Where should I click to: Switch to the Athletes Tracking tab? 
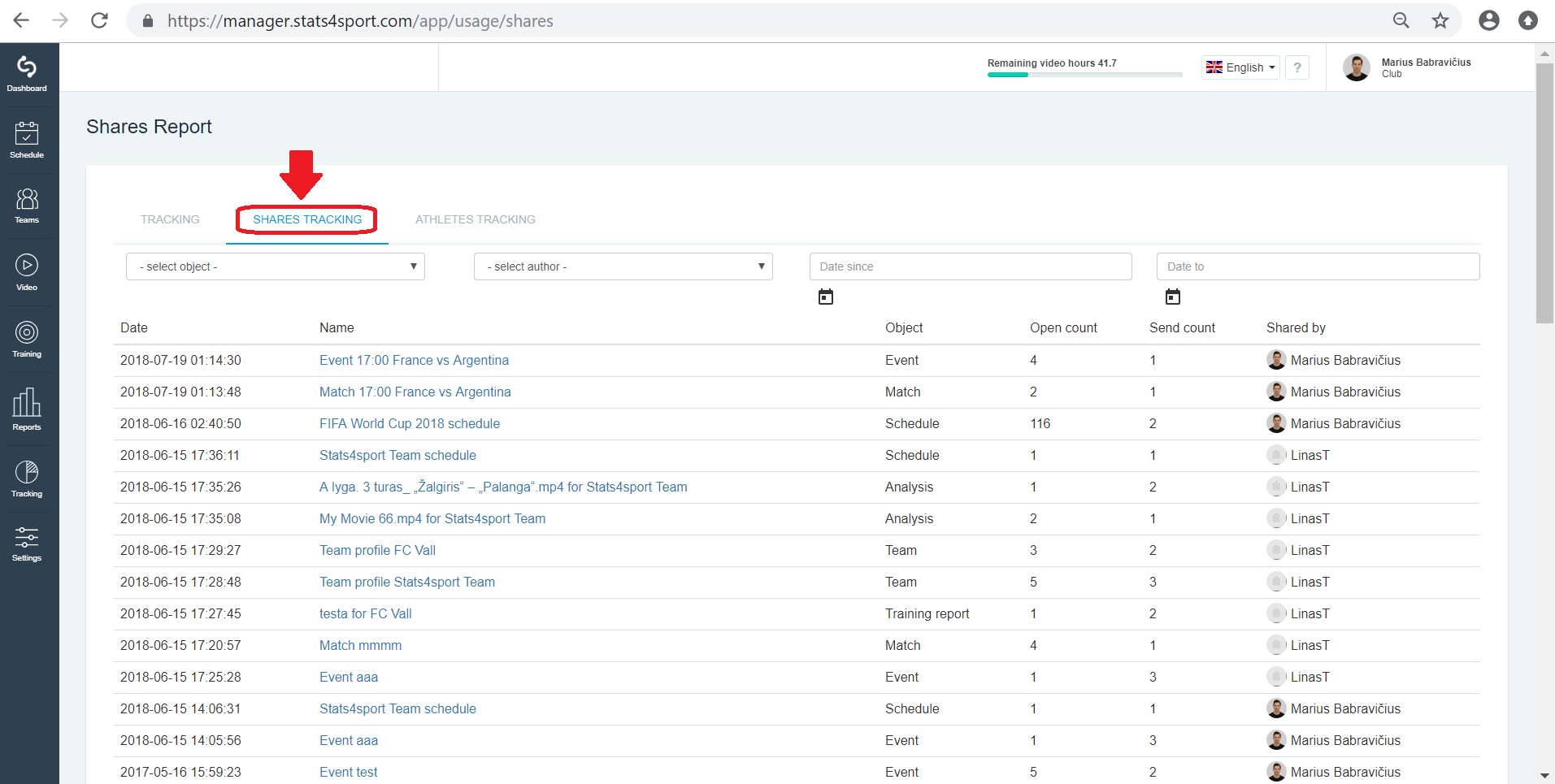tap(476, 219)
